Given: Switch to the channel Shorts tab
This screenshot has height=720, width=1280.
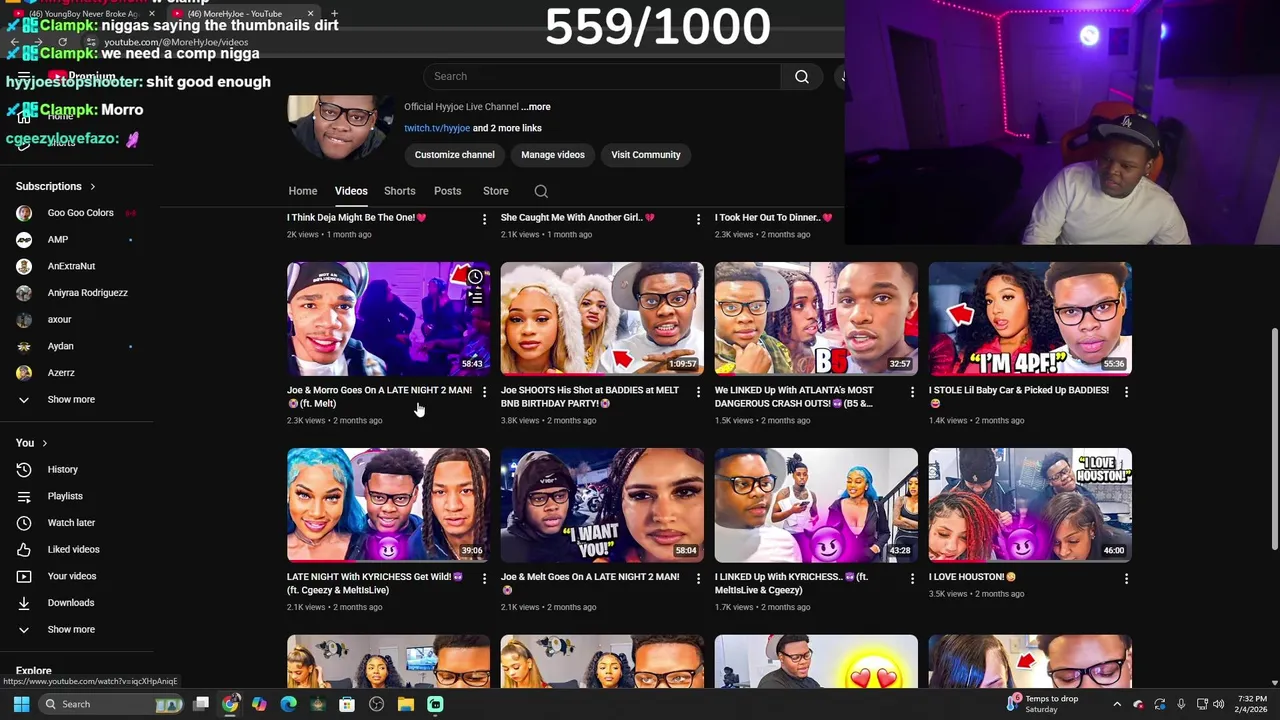Looking at the screenshot, I should 399,191.
